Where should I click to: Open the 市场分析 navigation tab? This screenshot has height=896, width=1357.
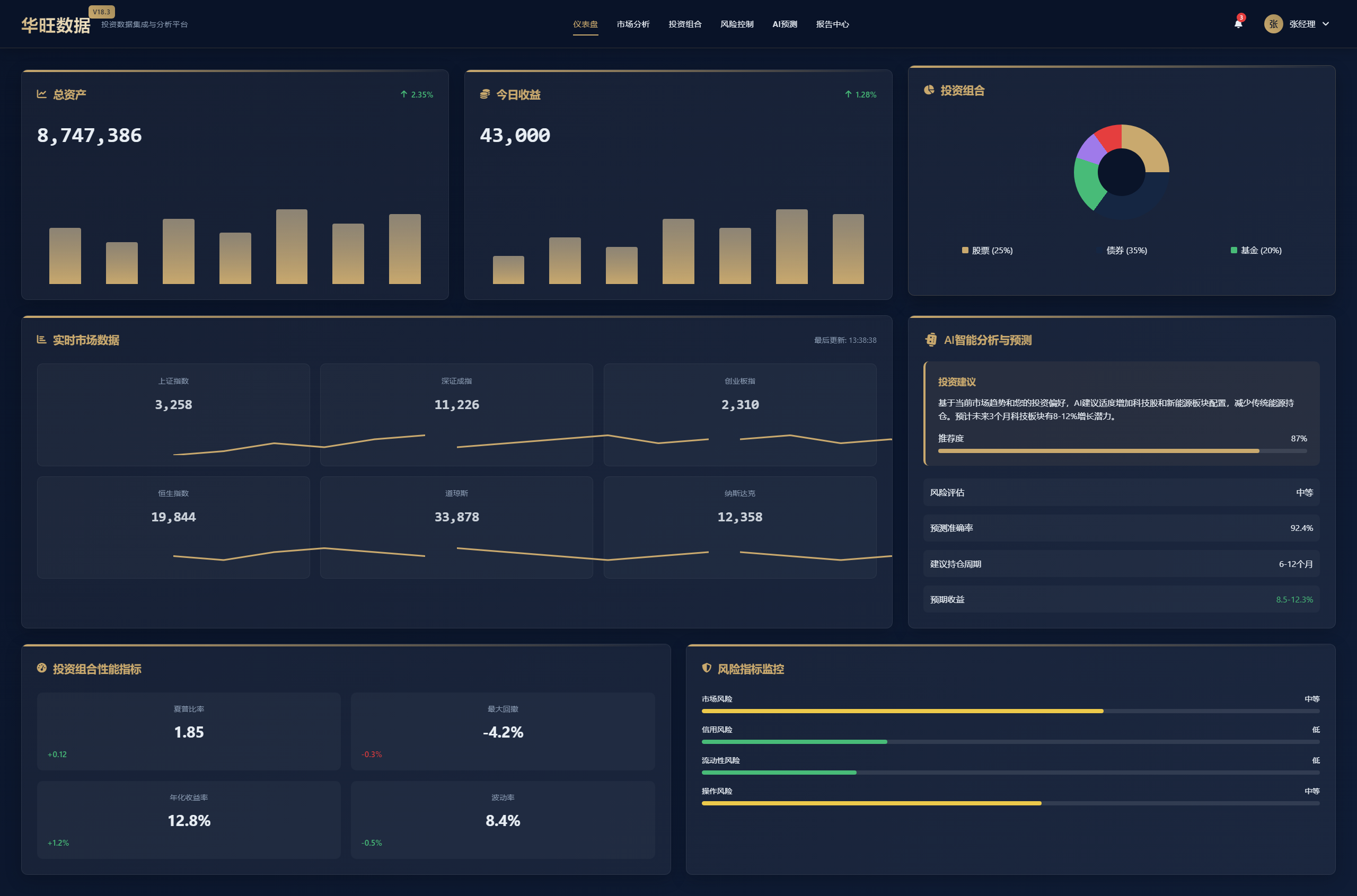coord(633,24)
